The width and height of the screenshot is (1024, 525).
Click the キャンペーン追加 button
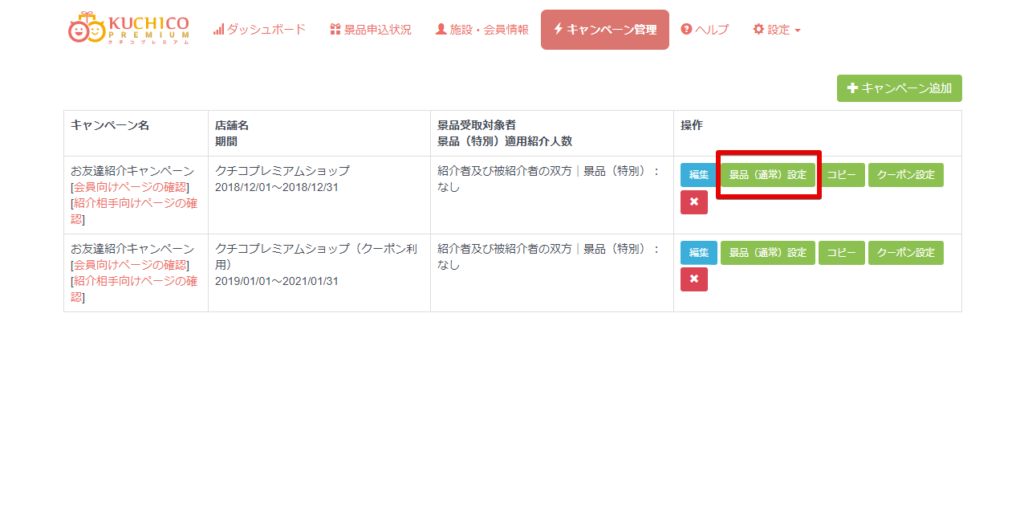tap(899, 88)
